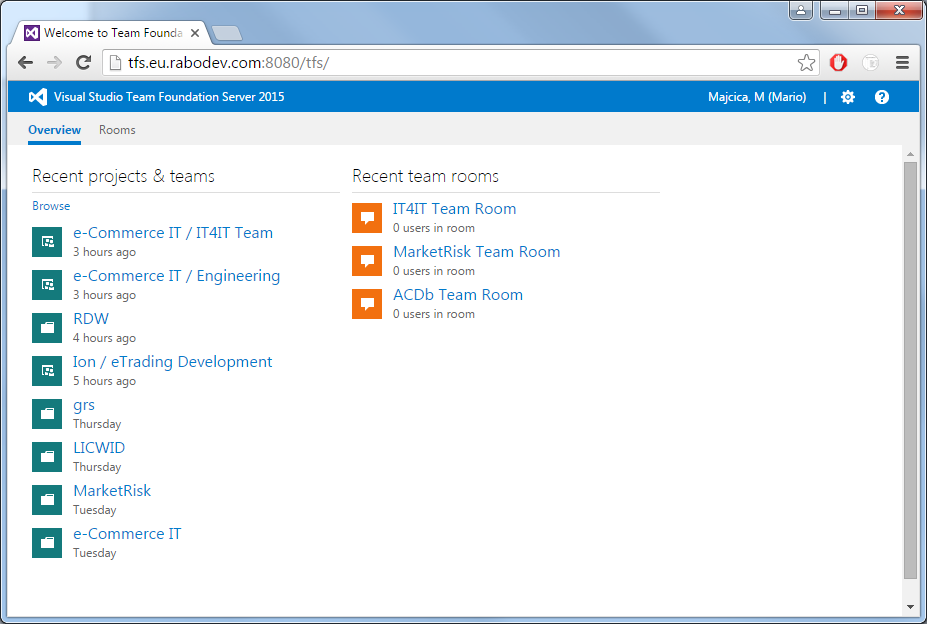This screenshot has height=624, width=927.
Task: Click the Visual Studio logo in header
Action: click(x=38, y=97)
